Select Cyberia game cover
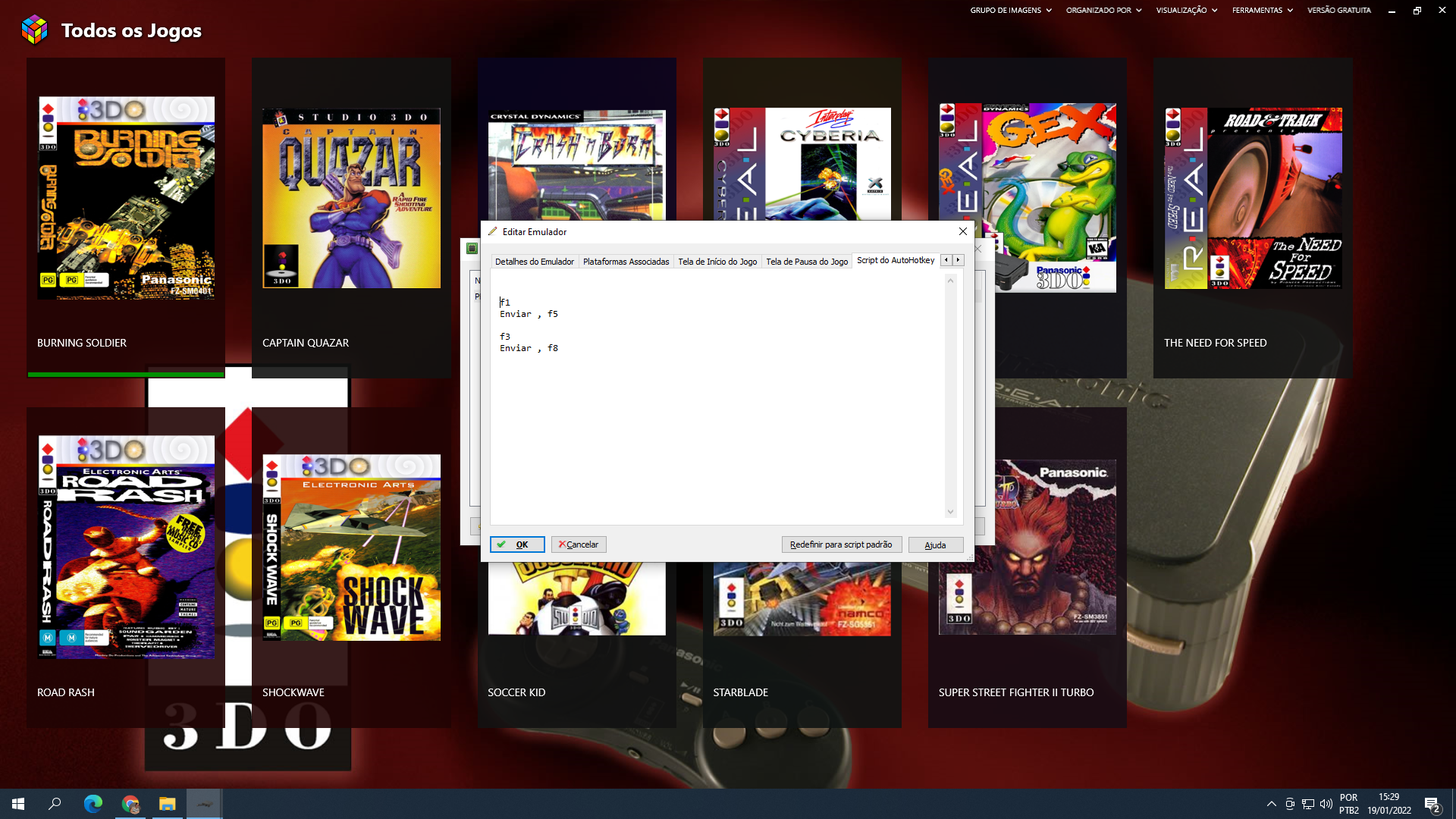Viewport: 1456px width, 819px height. (x=802, y=164)
